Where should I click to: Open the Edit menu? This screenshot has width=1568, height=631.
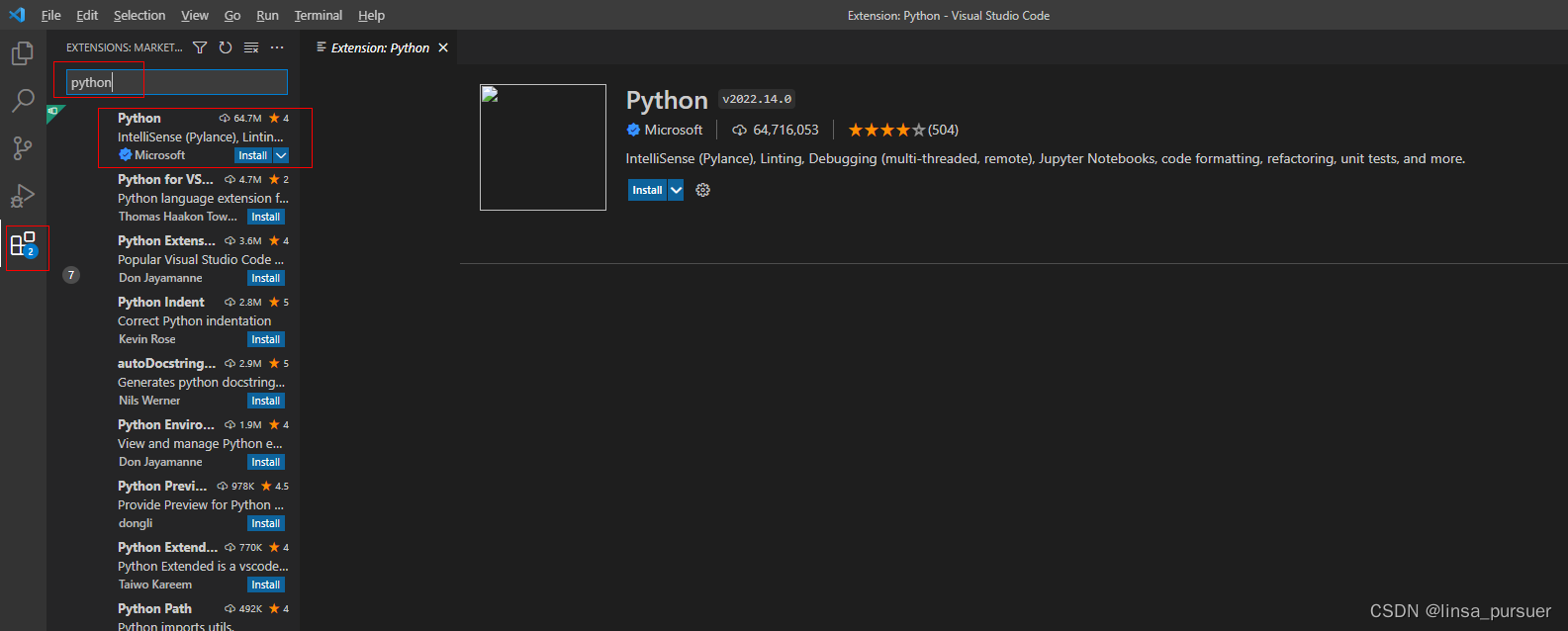87,15
